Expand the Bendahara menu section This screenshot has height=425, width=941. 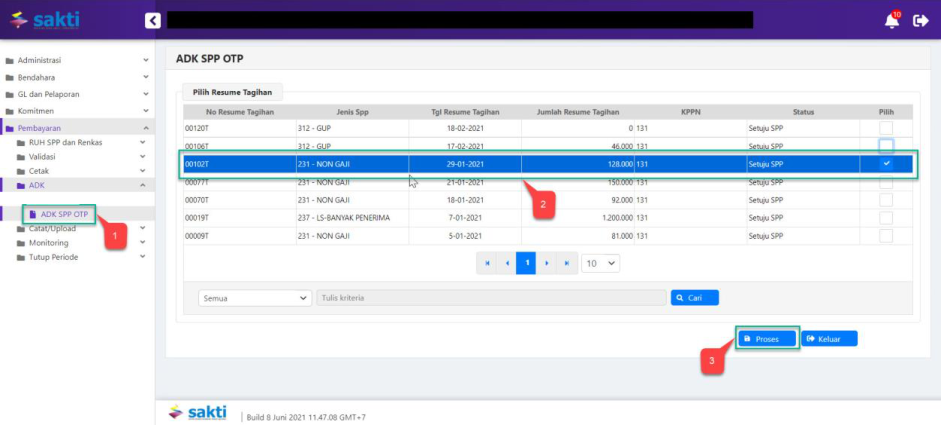click(x=75, y=78)
